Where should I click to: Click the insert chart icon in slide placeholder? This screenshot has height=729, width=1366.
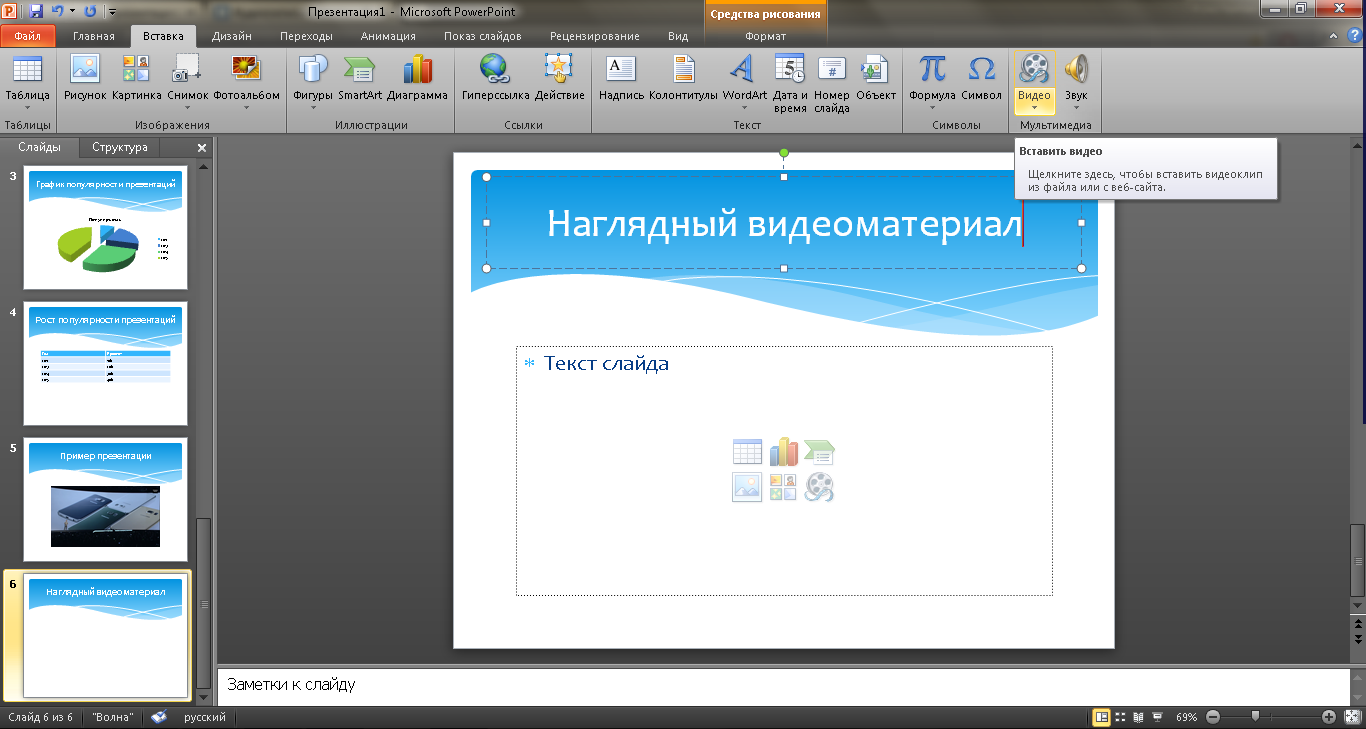click(x=783, y=452)
